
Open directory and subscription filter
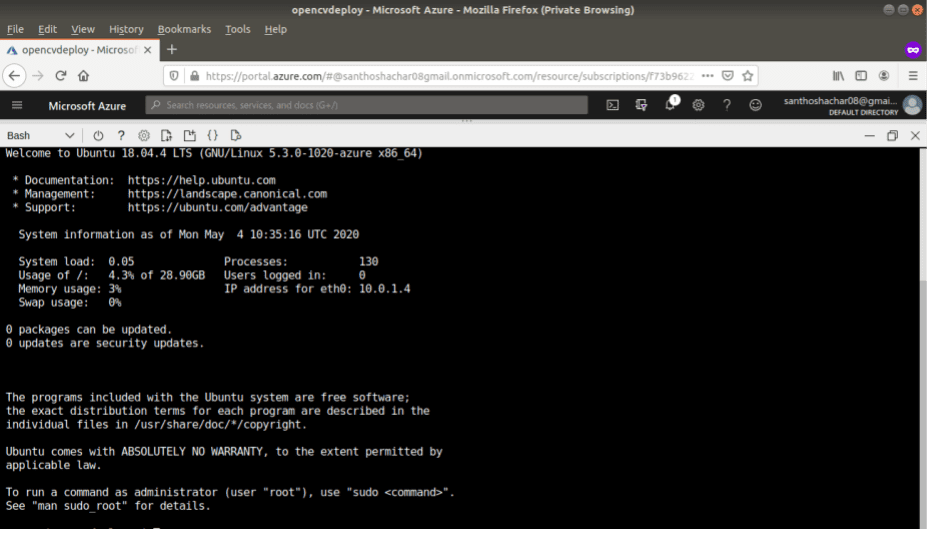(641, 105)
